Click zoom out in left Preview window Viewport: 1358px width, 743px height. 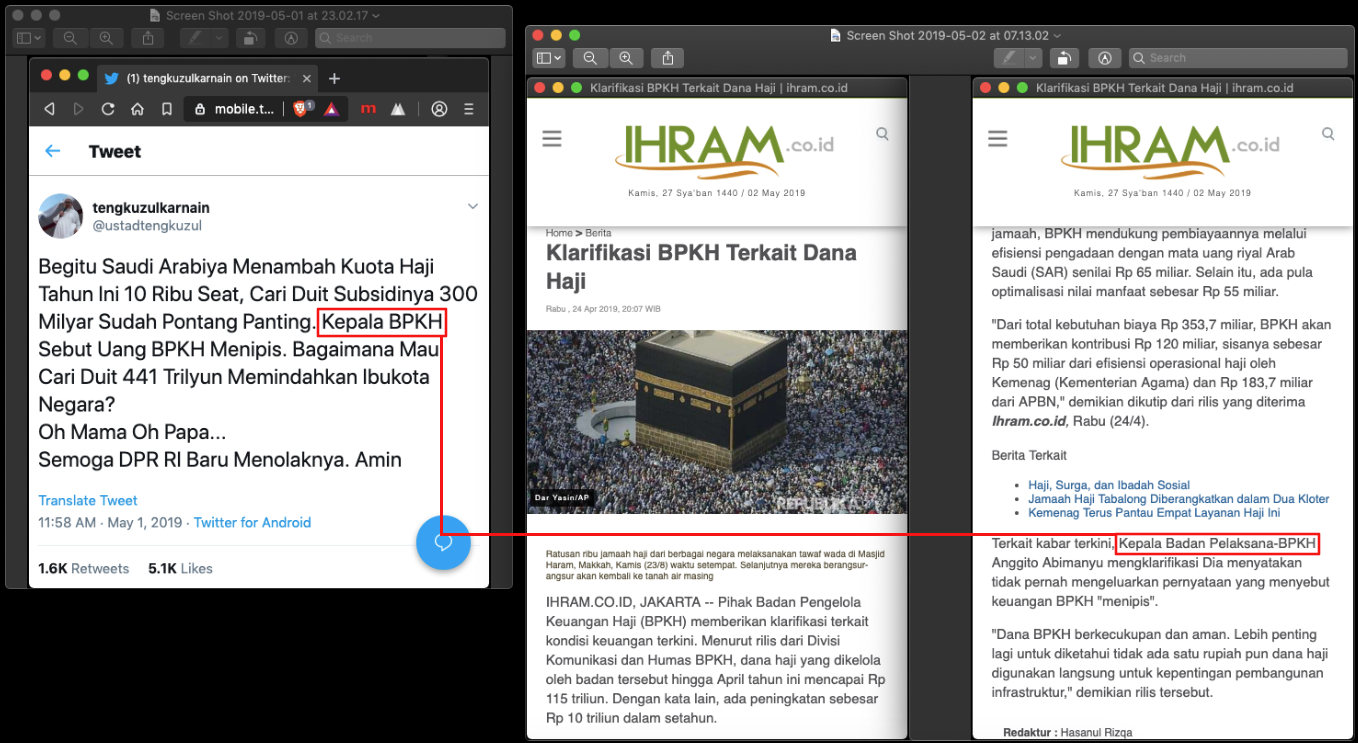click(70, 38)
